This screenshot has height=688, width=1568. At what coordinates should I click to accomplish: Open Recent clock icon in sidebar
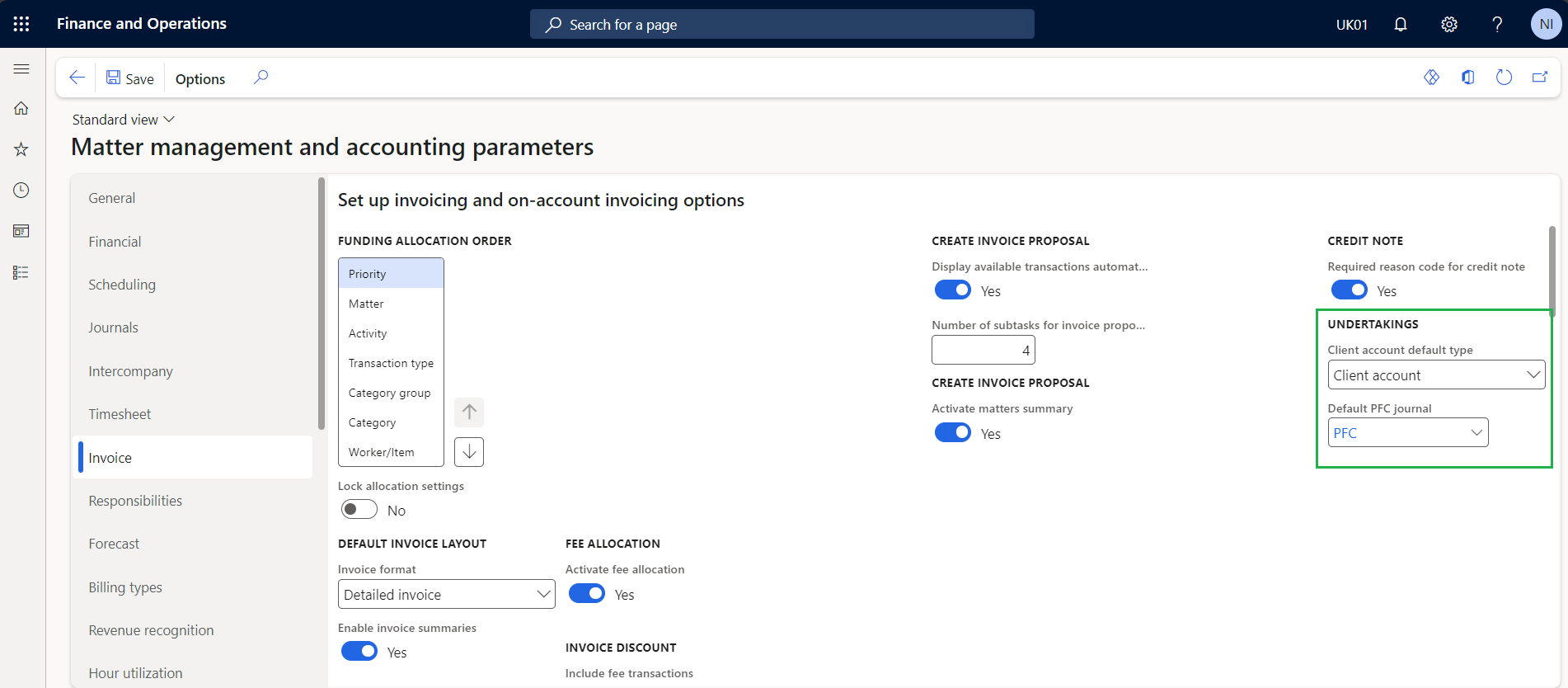coord(21,191)
